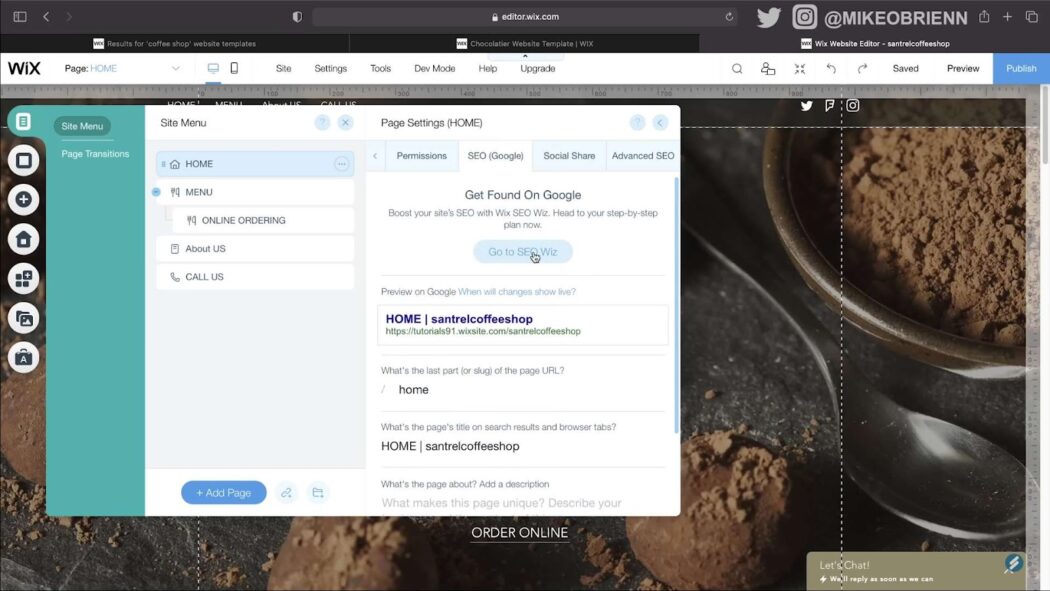Select Page Transitions in left panel
This screenshot has height=591, width=1050.
(95, 154)
